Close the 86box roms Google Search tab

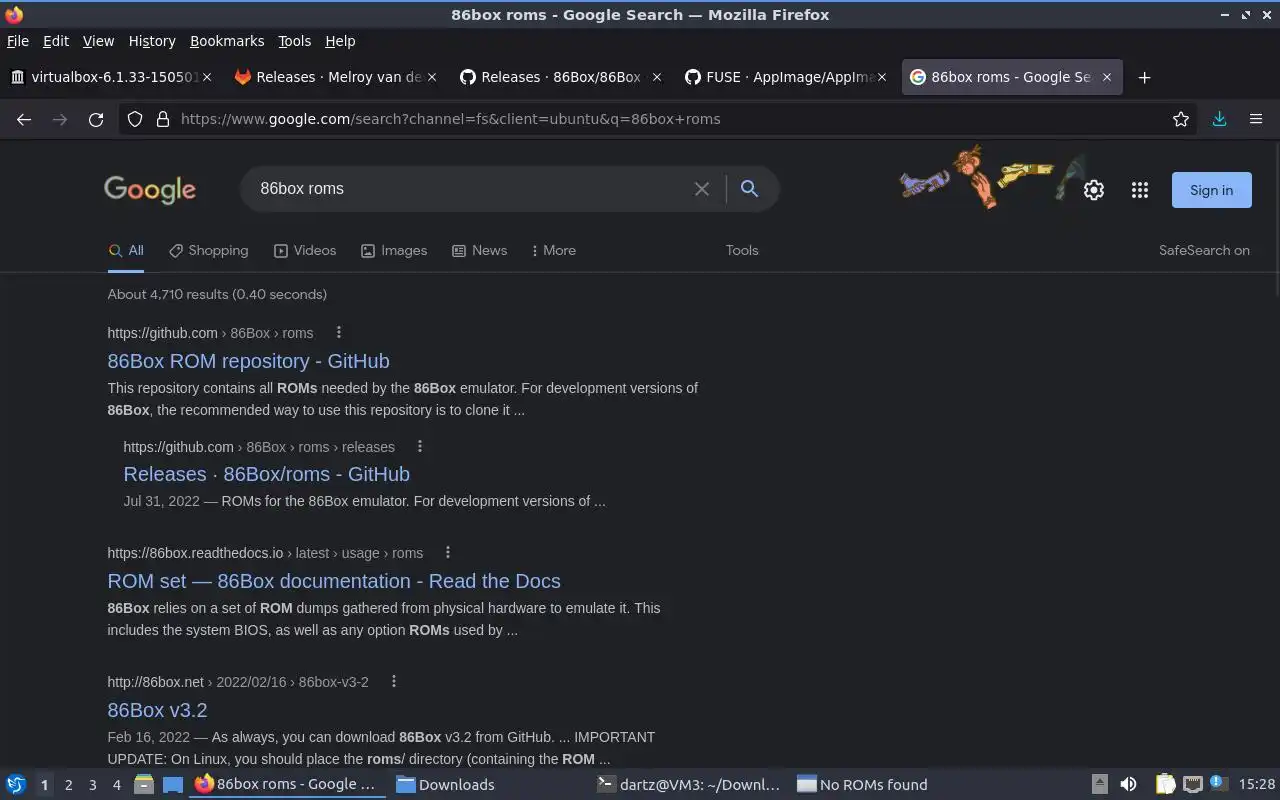1106,77
